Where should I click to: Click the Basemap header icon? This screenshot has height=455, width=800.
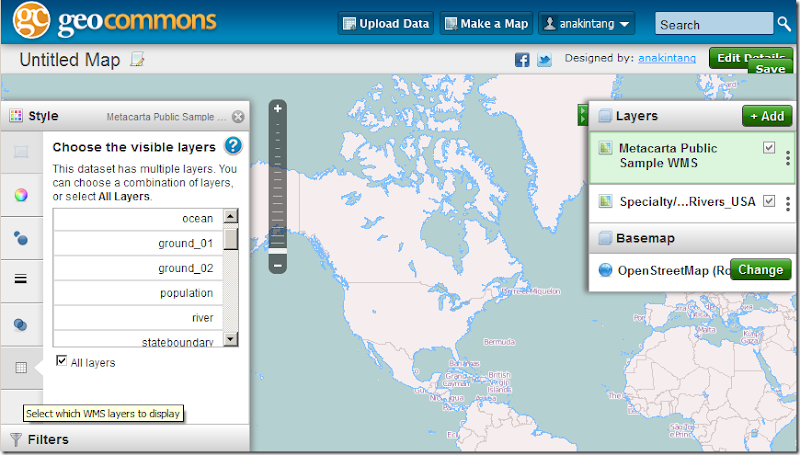point(605,238)
